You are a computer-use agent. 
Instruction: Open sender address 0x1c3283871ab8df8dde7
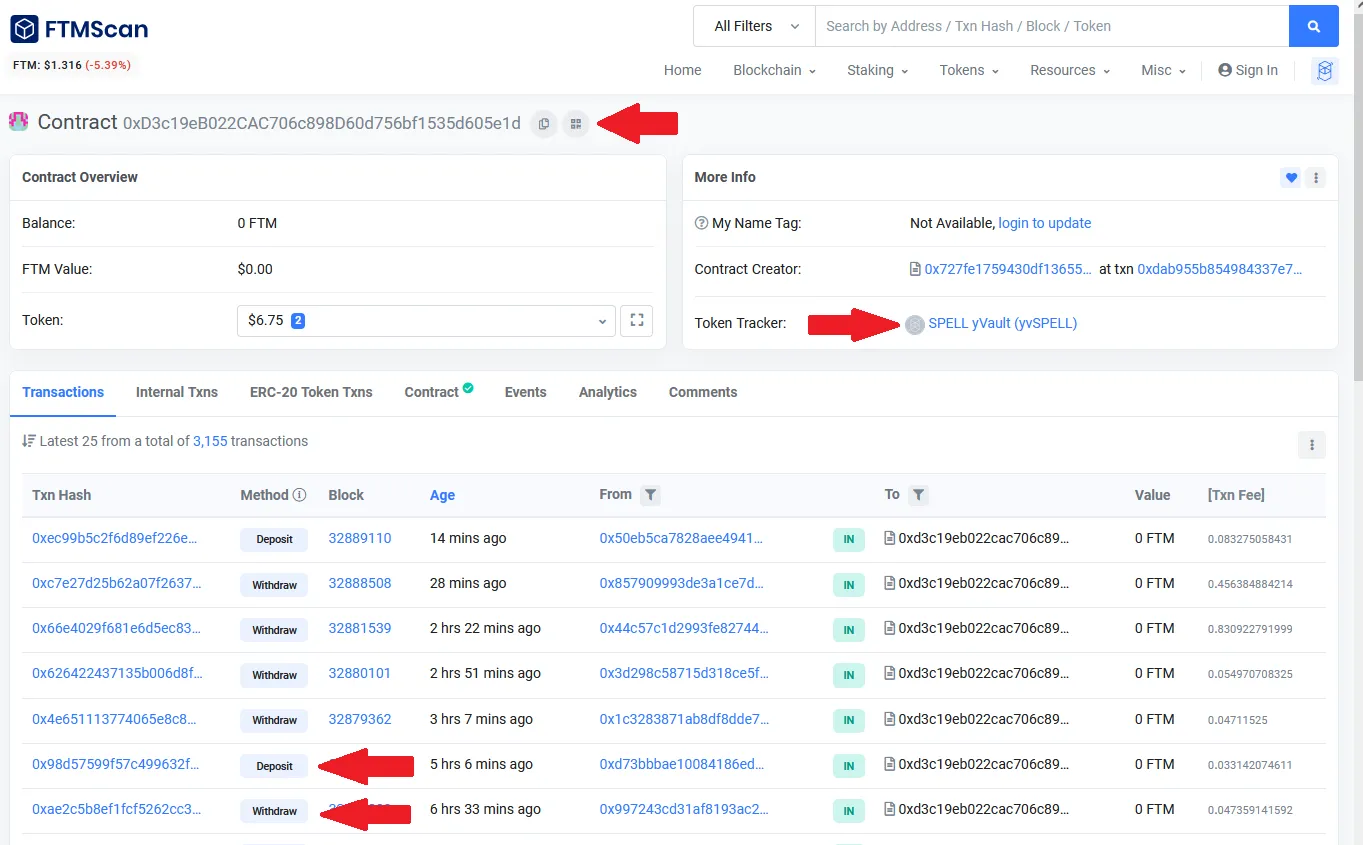pyautogui.click(x=684, y=719)
